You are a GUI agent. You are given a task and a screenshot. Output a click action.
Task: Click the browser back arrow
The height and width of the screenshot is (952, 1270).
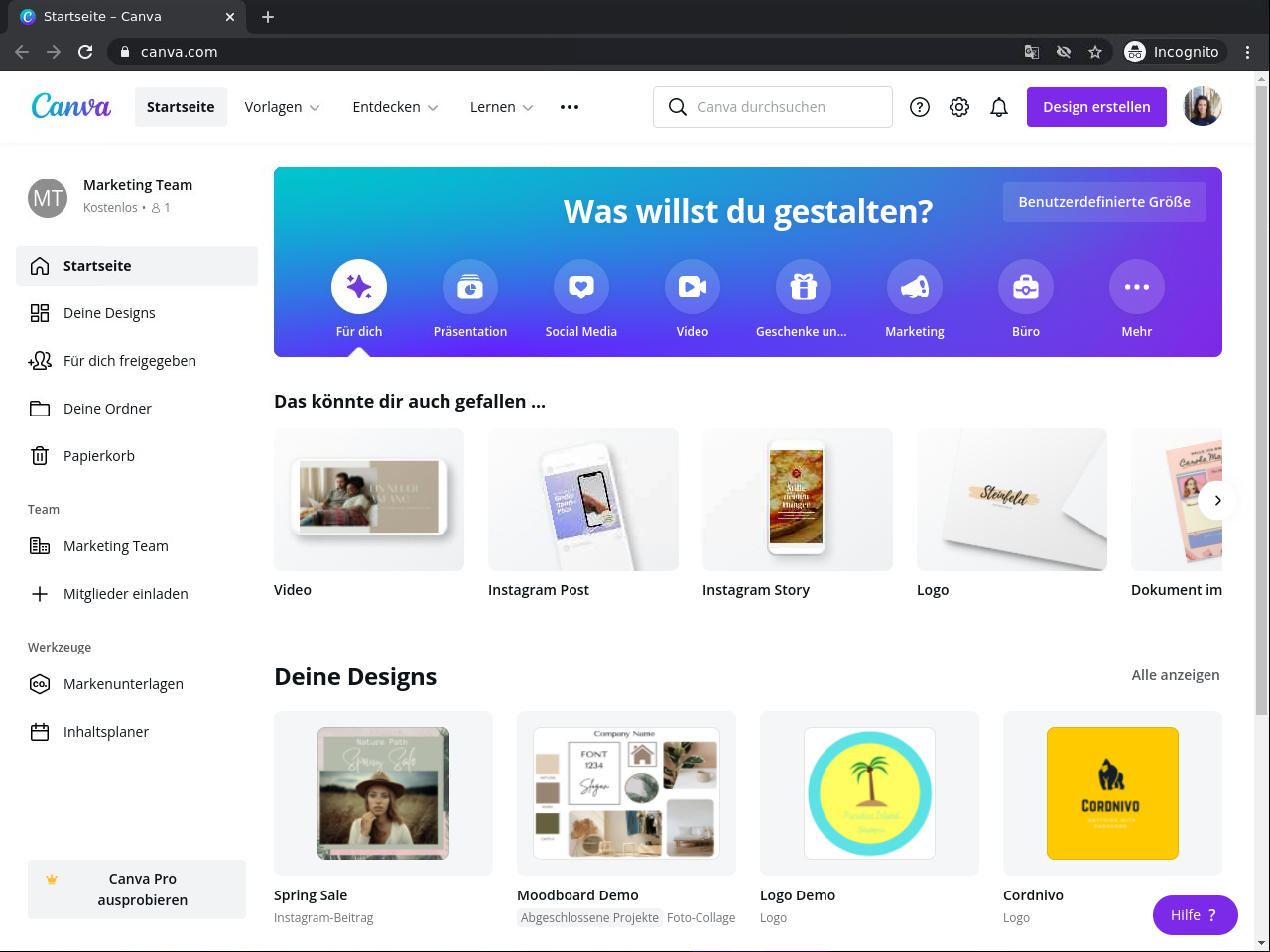pos(22,52)
